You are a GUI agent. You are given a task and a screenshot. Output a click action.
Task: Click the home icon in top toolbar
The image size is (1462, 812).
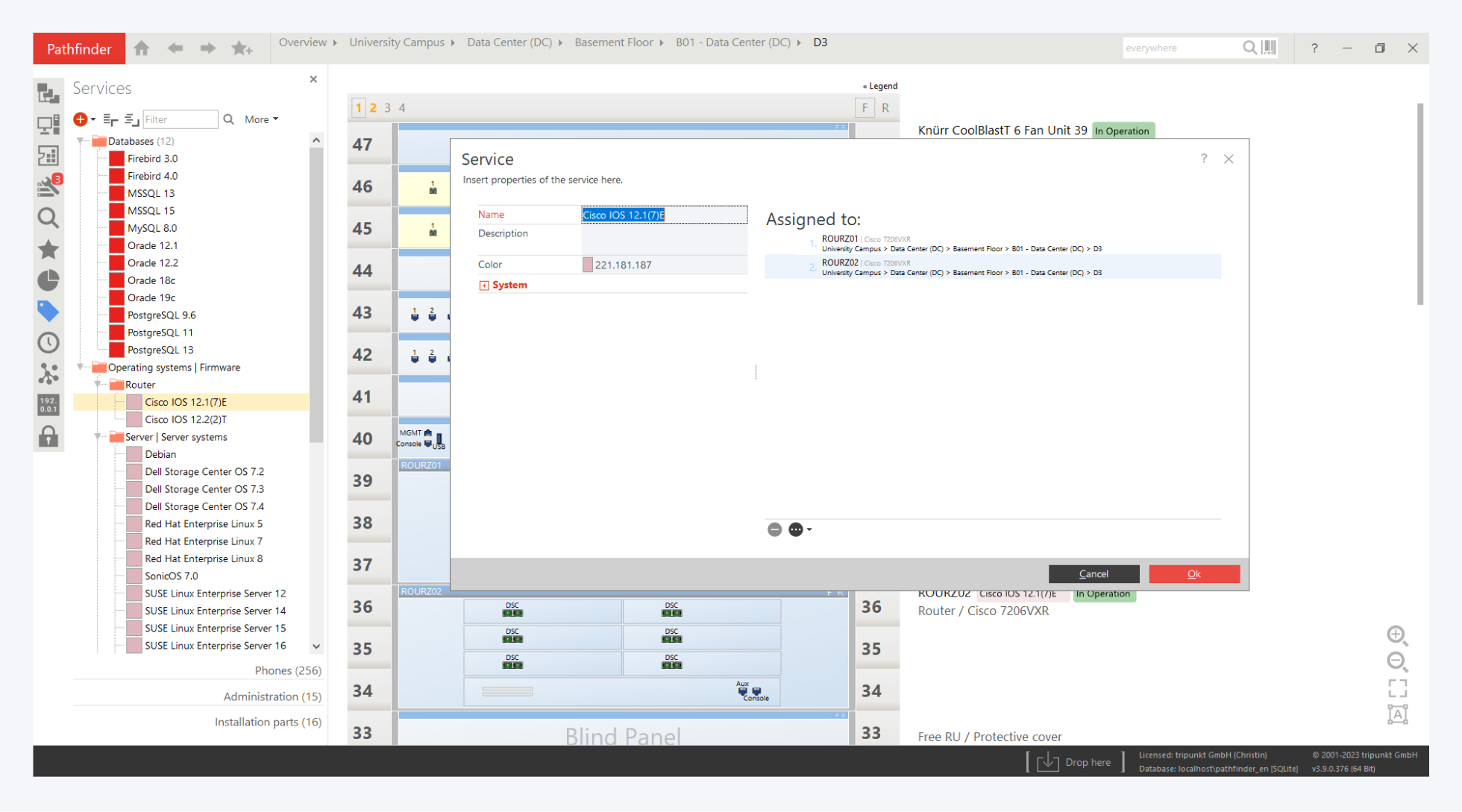[x=142, y=48]
